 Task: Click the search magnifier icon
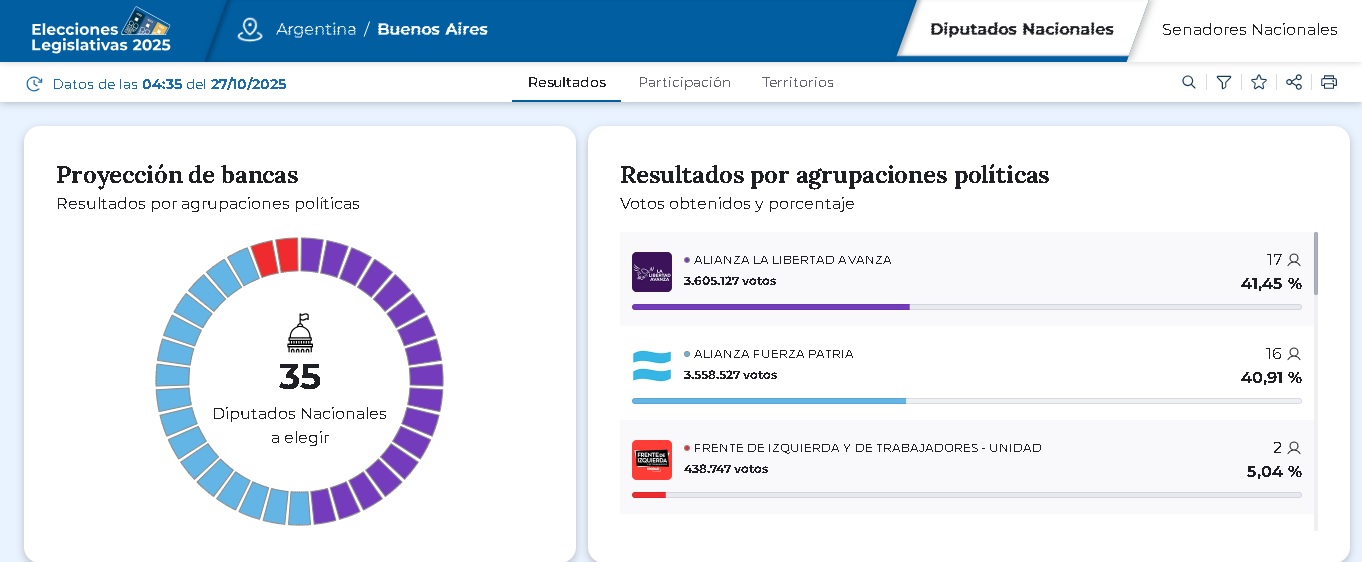1188,83
